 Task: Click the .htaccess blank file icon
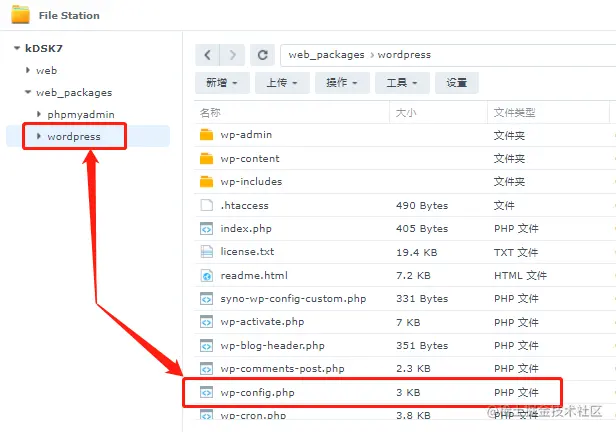(x=206, y=205)
